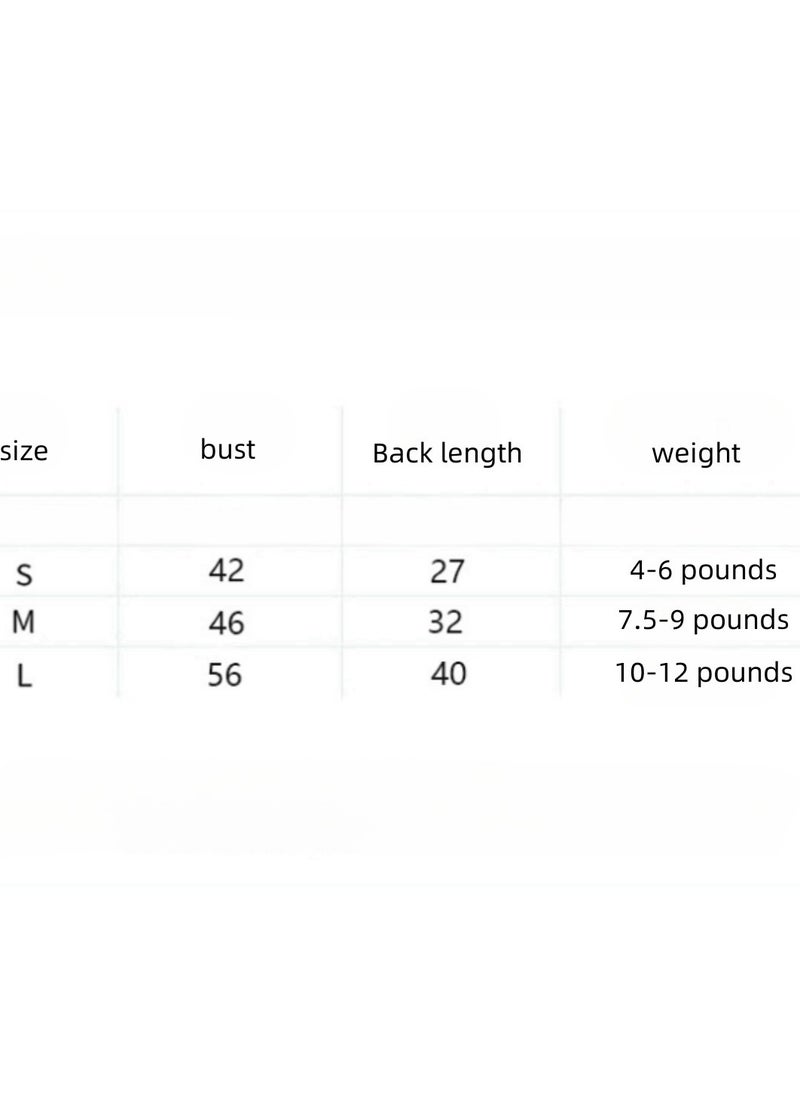Click bust value 56

pyautogui.click(x=224, y=675)
